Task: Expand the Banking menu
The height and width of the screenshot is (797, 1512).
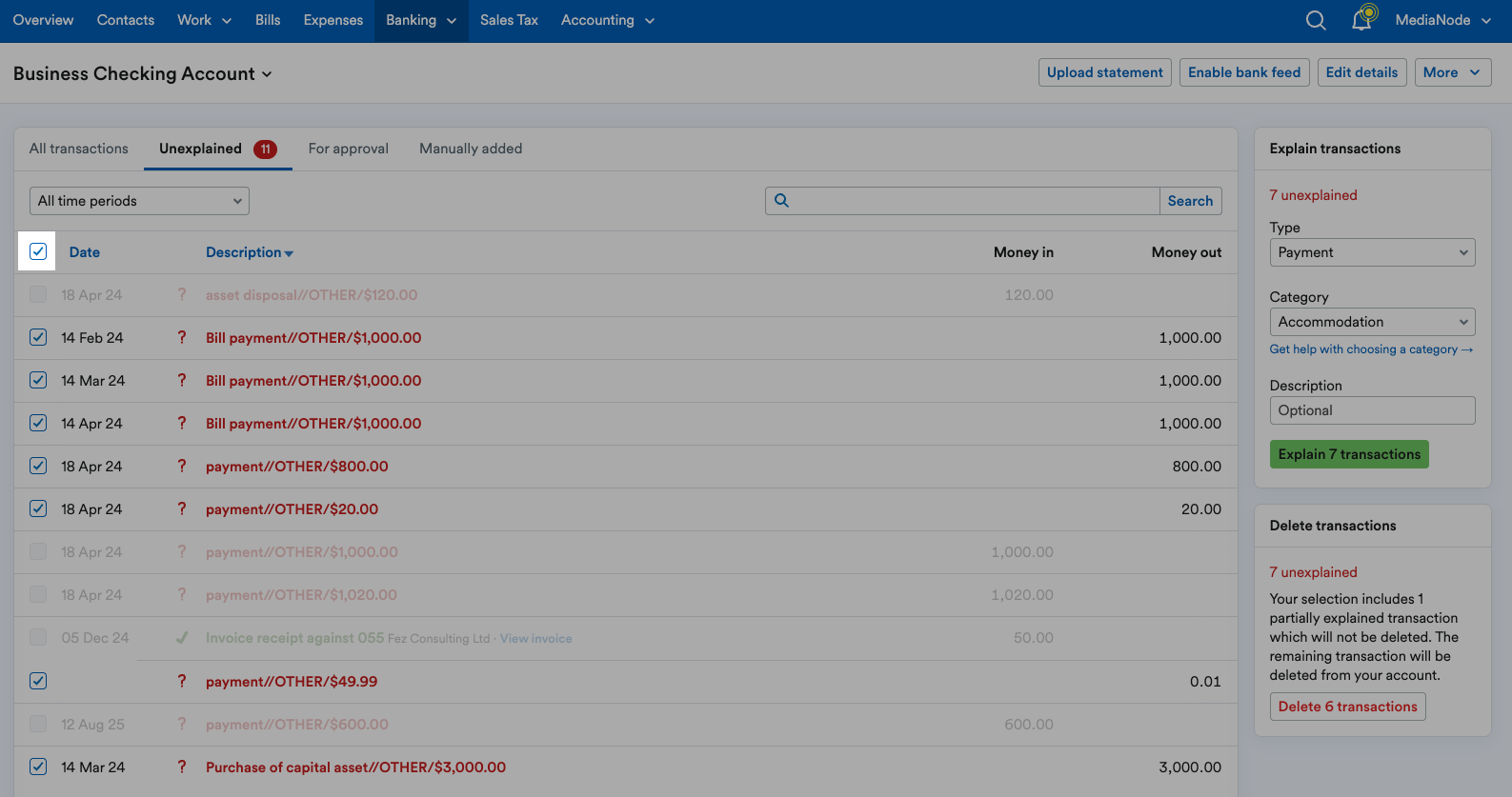Action: click(421, 20)
